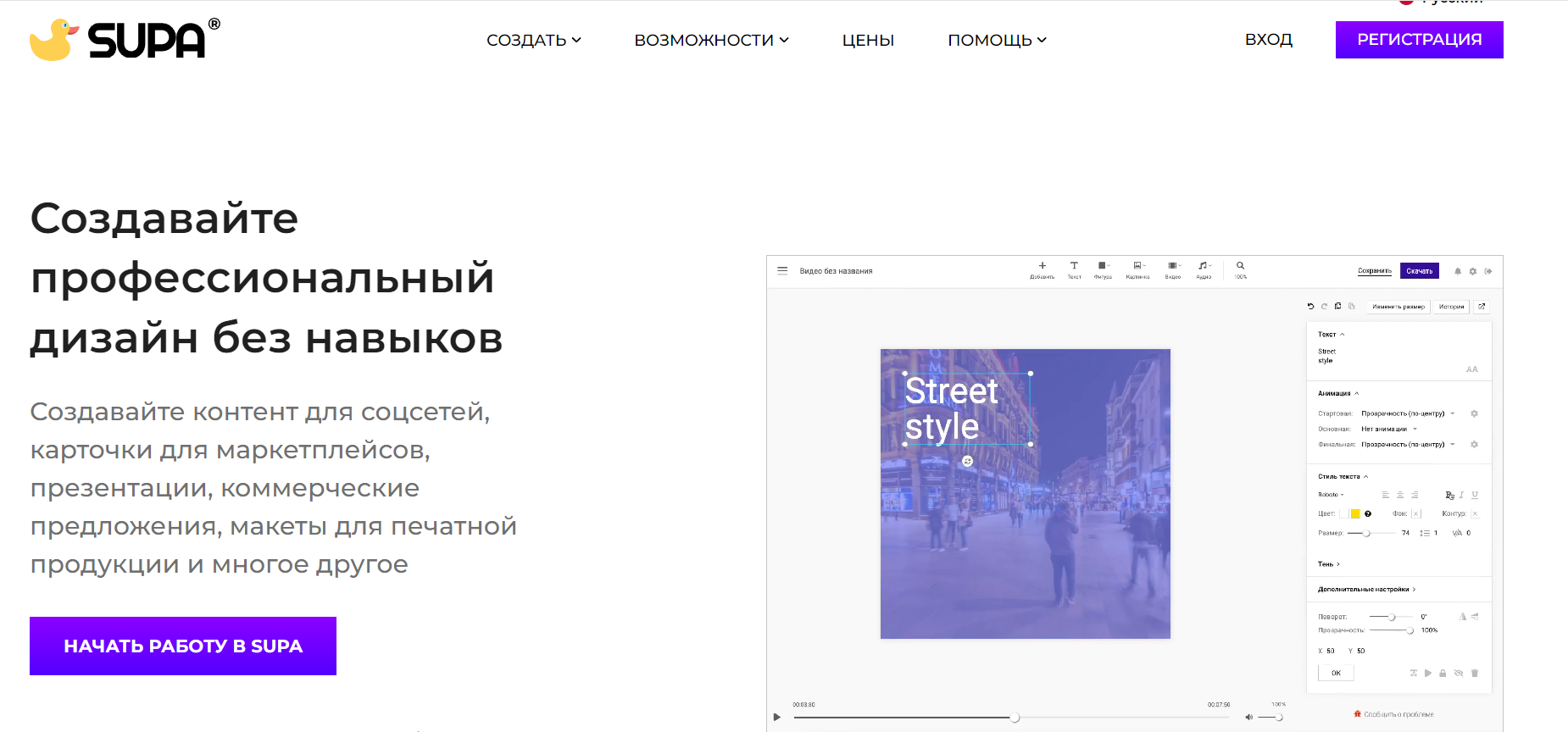
Task: Open the editor hamburger menu
Action: tap(782, 271)
